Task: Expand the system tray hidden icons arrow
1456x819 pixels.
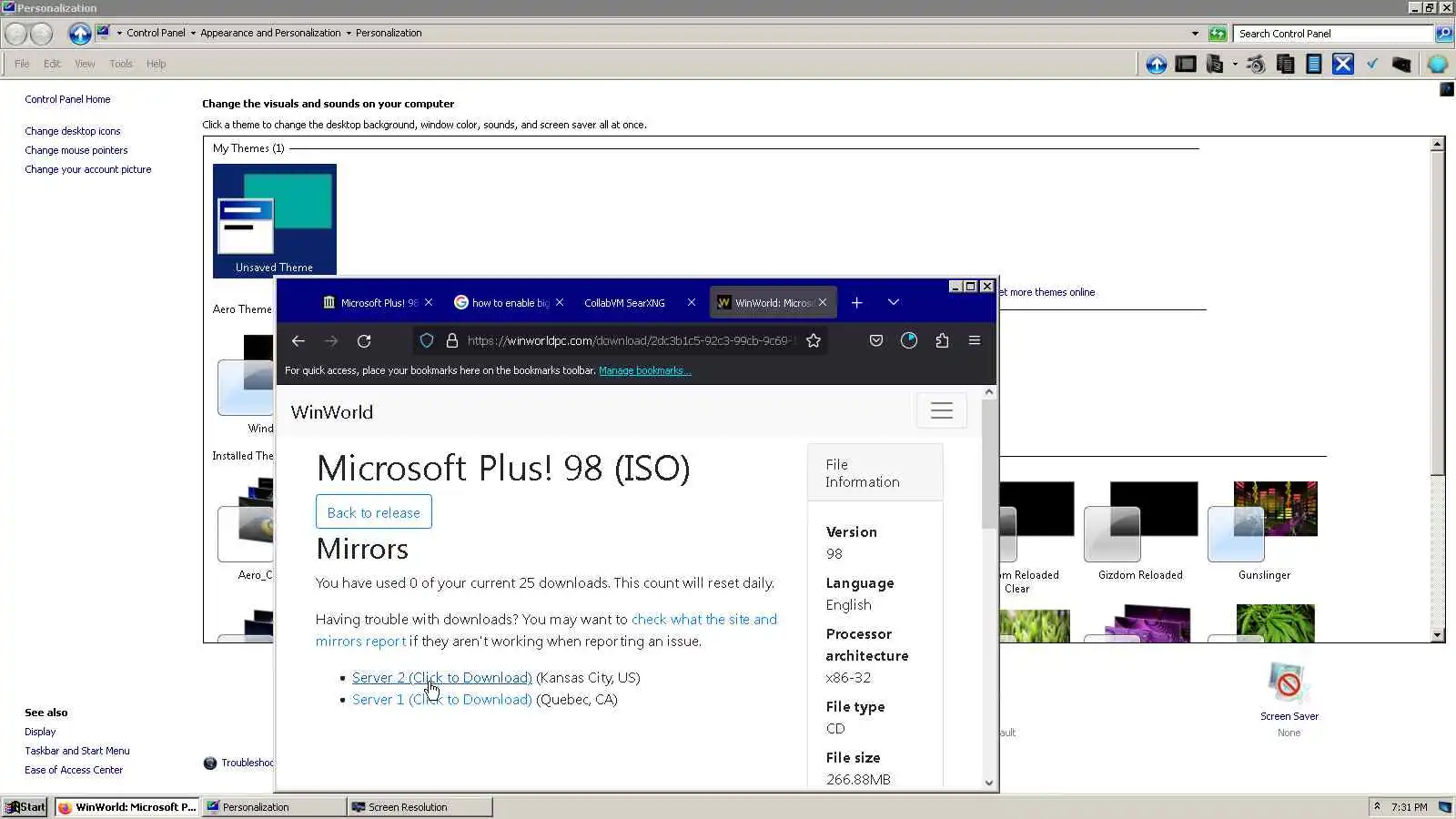Action: coord(1377,807)
